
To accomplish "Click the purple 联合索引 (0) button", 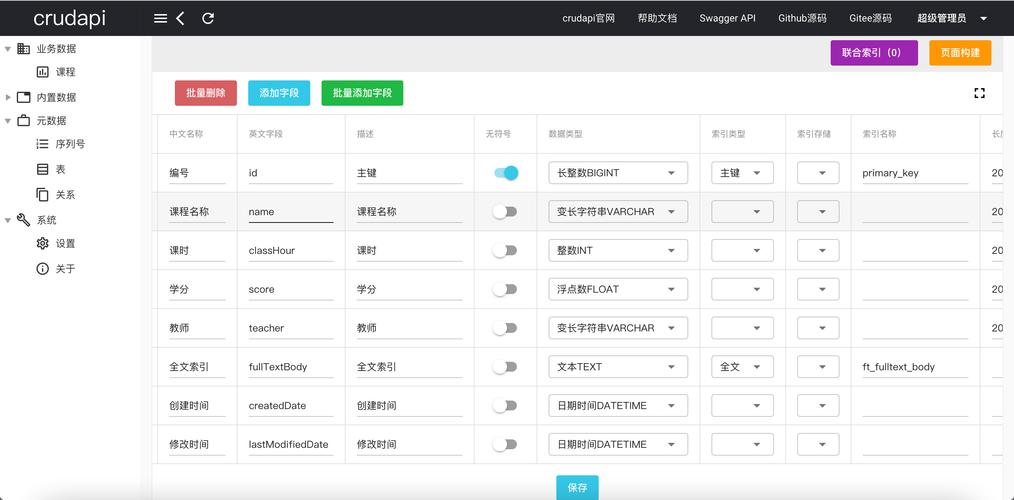I will click(873, 53).
